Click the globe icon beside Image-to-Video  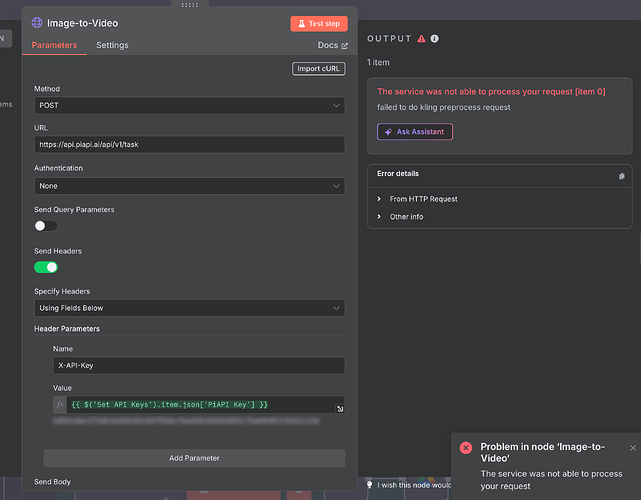37,23
